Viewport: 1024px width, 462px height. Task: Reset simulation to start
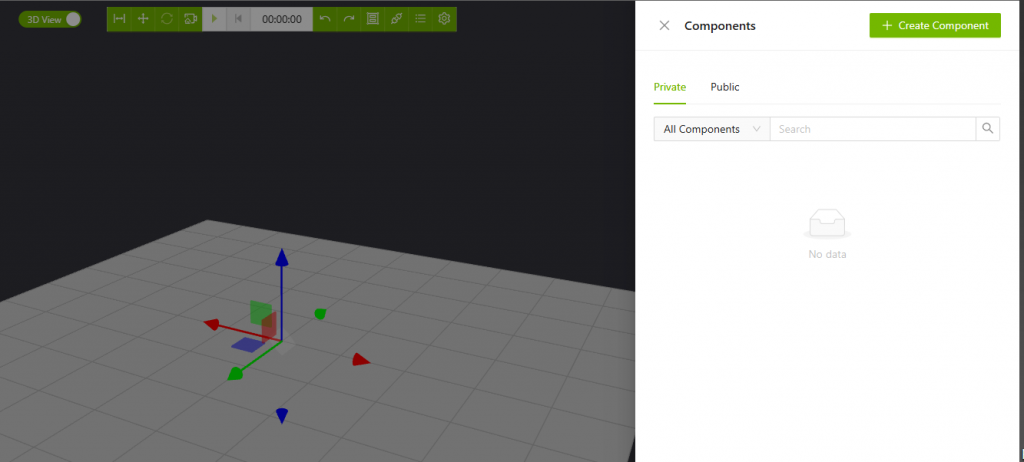click(x=238, y=19)
